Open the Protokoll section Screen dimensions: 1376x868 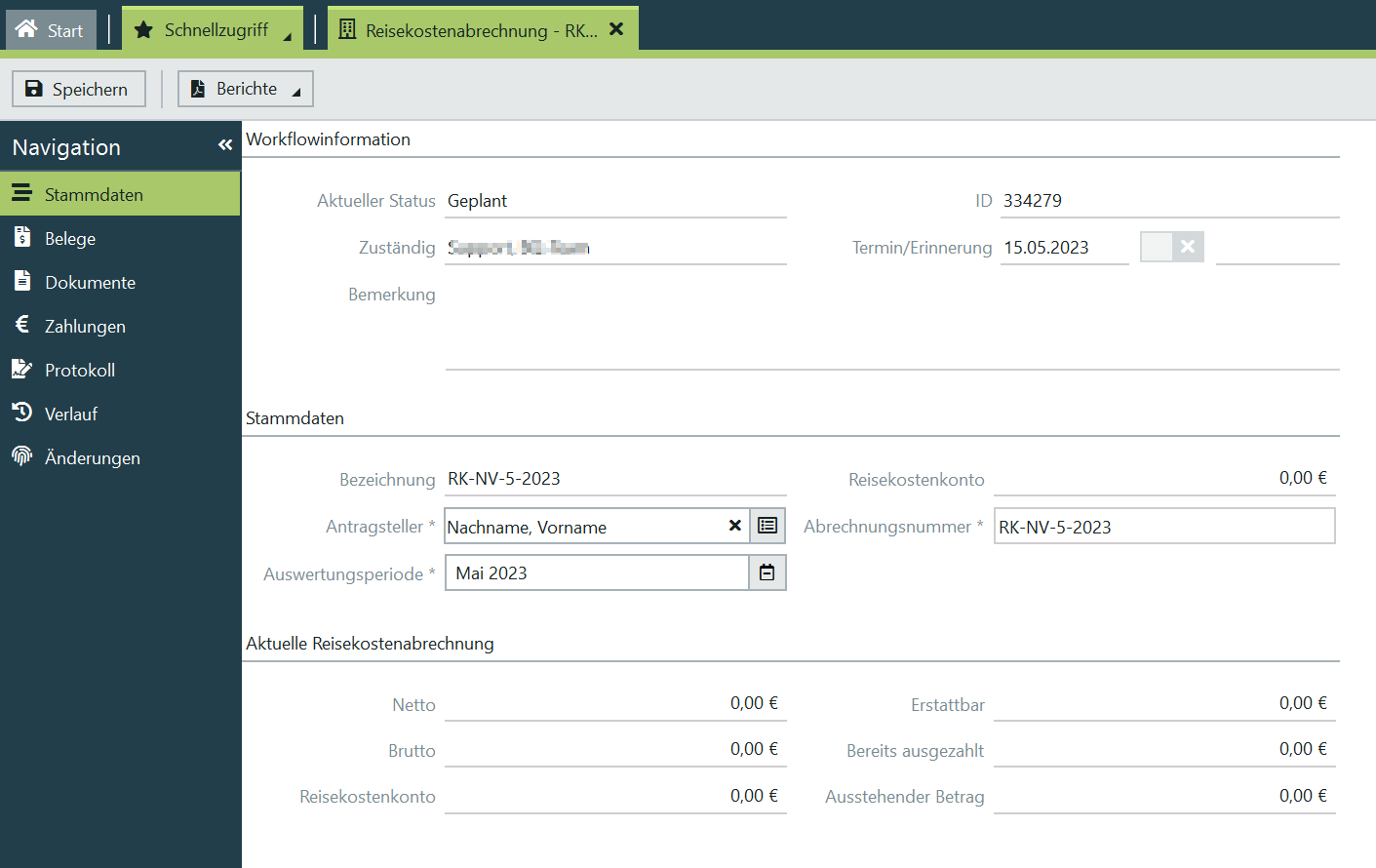(x=80, y=371)
